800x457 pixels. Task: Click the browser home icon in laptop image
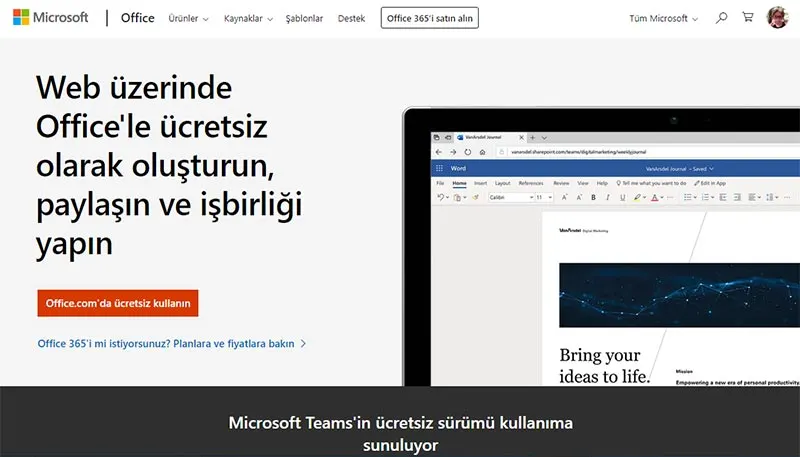(x=483, y=152)
